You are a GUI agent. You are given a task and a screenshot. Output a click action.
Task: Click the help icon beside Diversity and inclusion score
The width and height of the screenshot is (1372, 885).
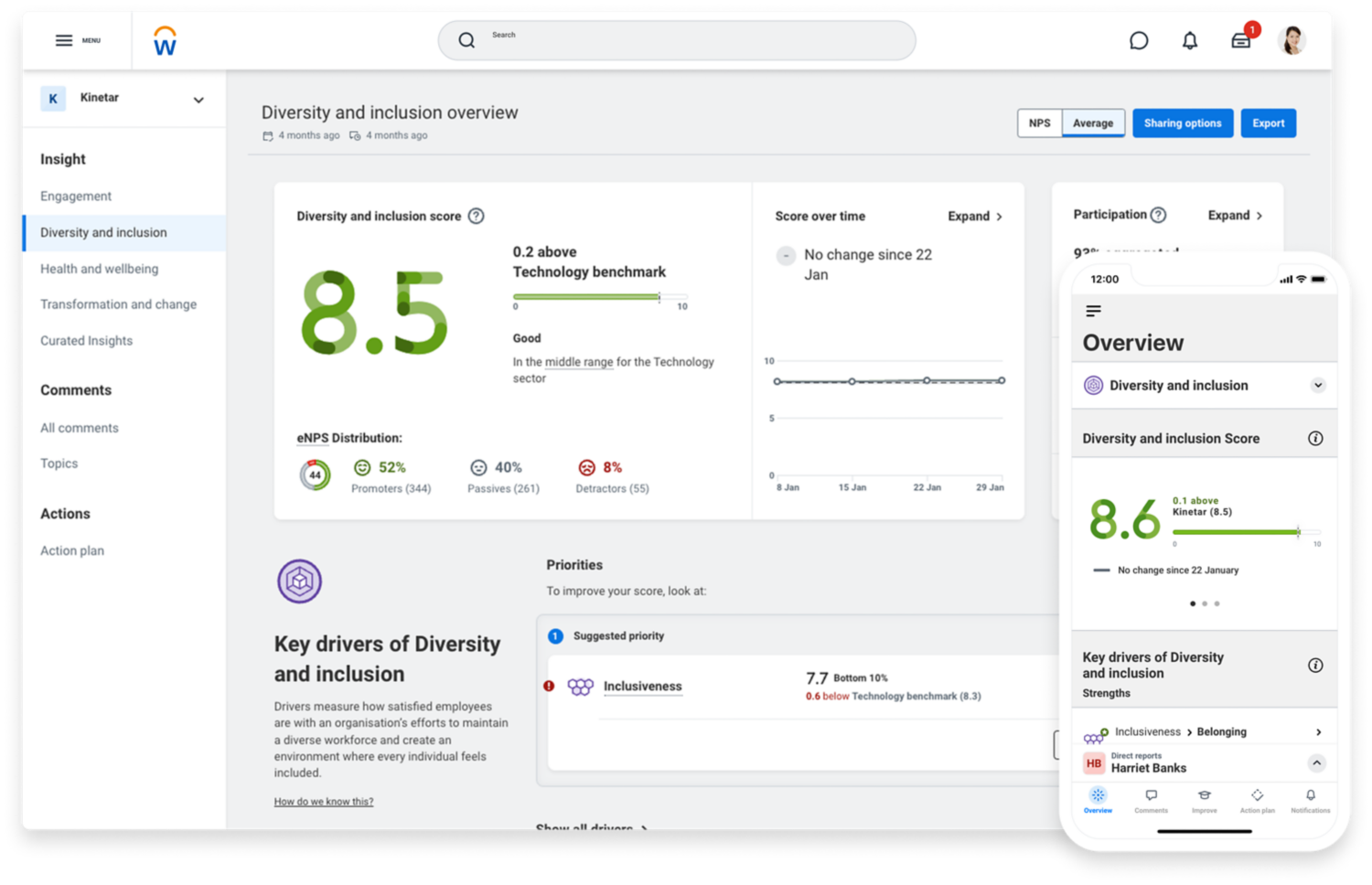[477, 216]
